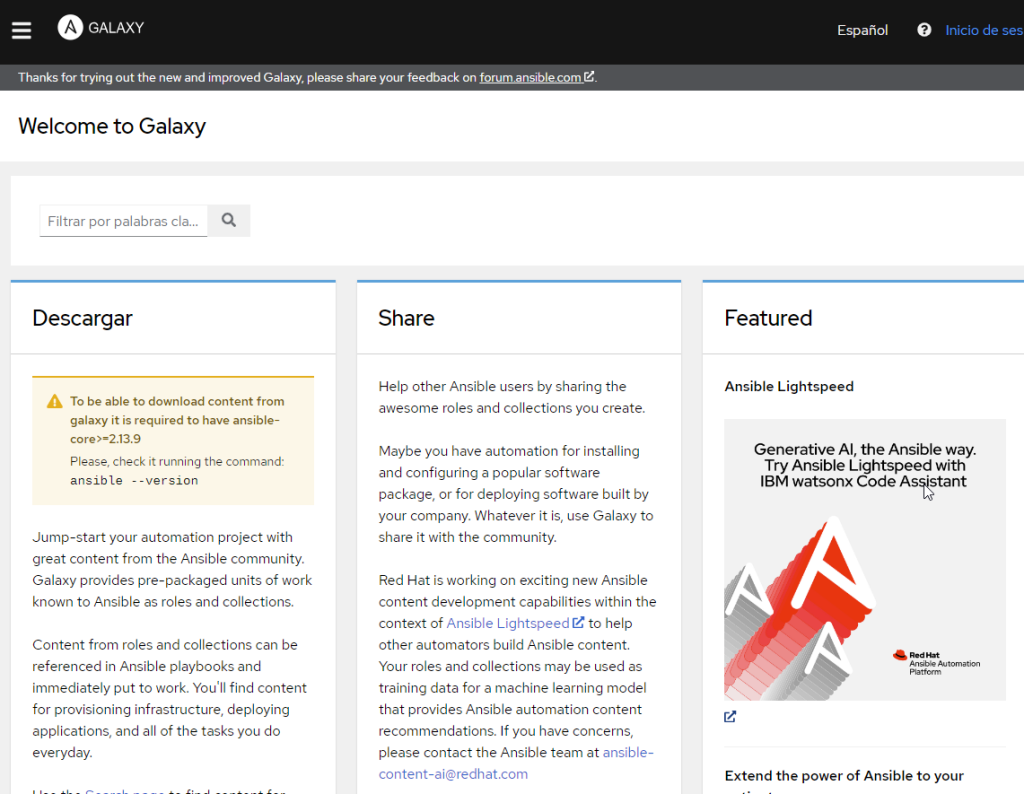Click the search magnifier icon
The image size is (1024, 794).
tap(228, 220)
